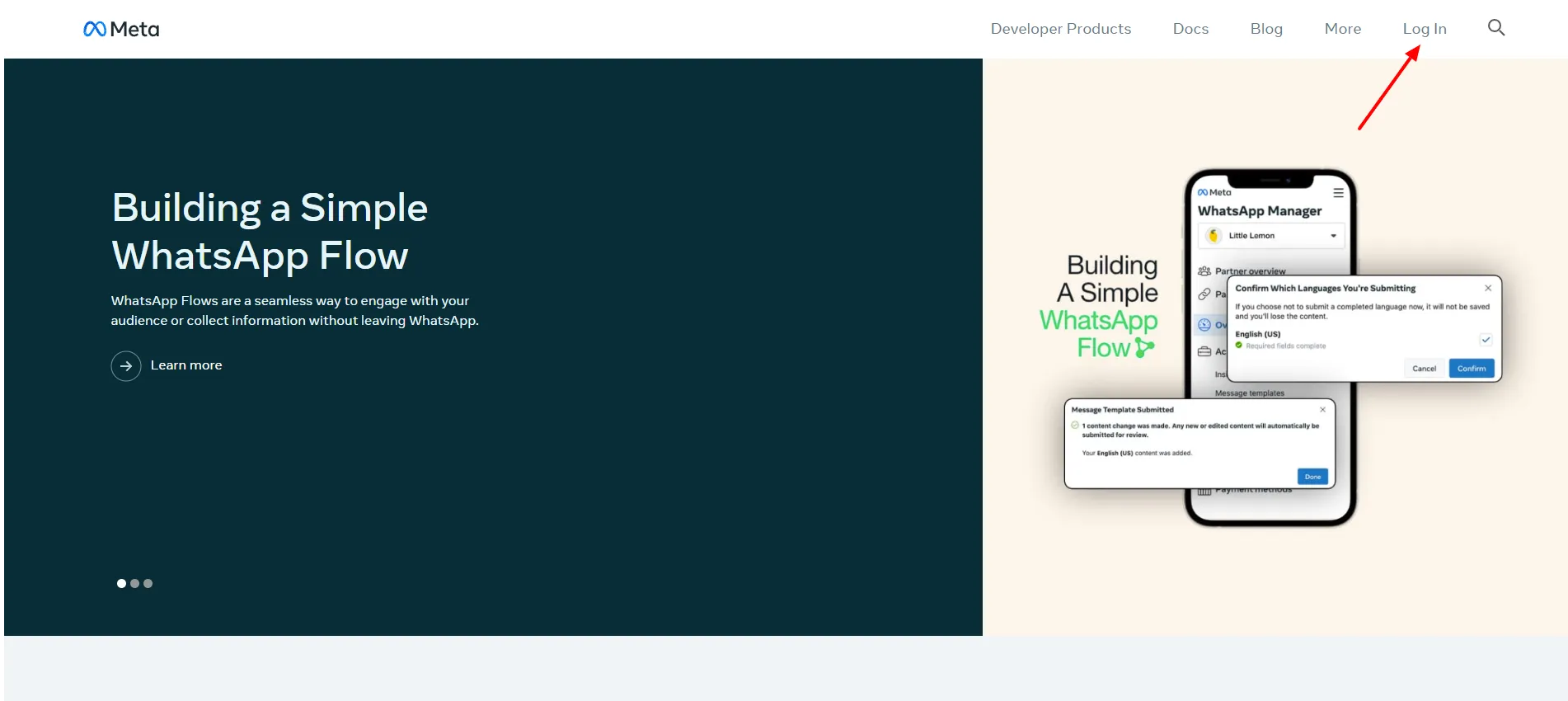The image size is (1568, 701).
Task: Click the WhatsApp Manager phone illustration
Action: tap(1270, 347)
